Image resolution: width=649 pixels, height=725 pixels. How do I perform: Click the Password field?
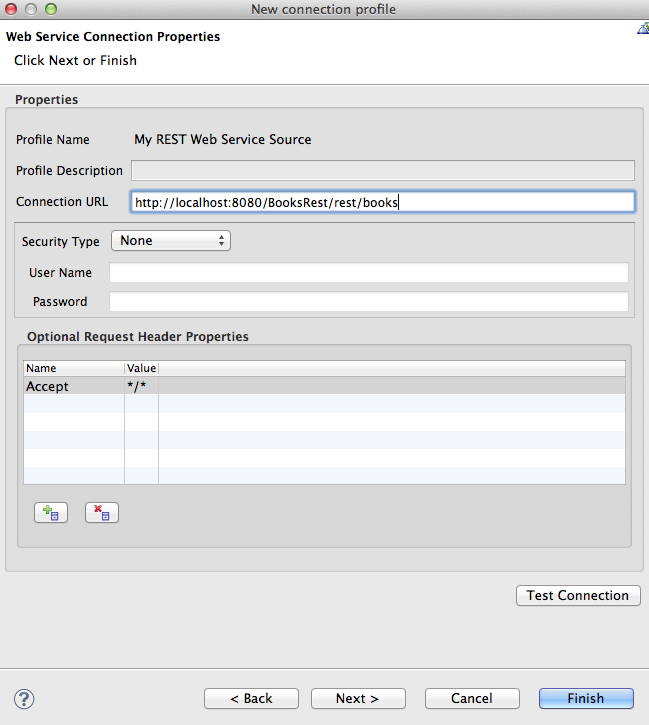(369, 301)
